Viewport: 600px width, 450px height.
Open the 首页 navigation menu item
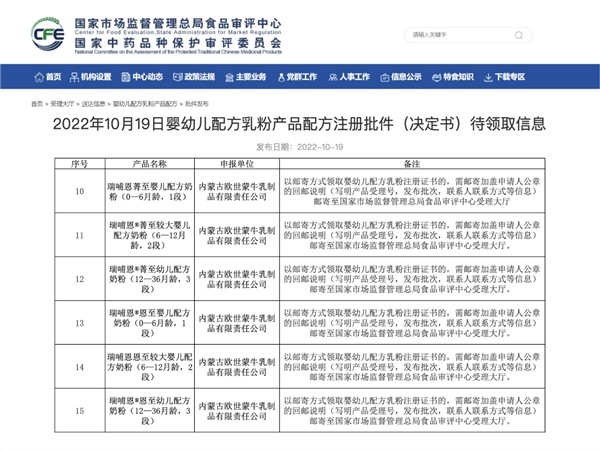54,77
